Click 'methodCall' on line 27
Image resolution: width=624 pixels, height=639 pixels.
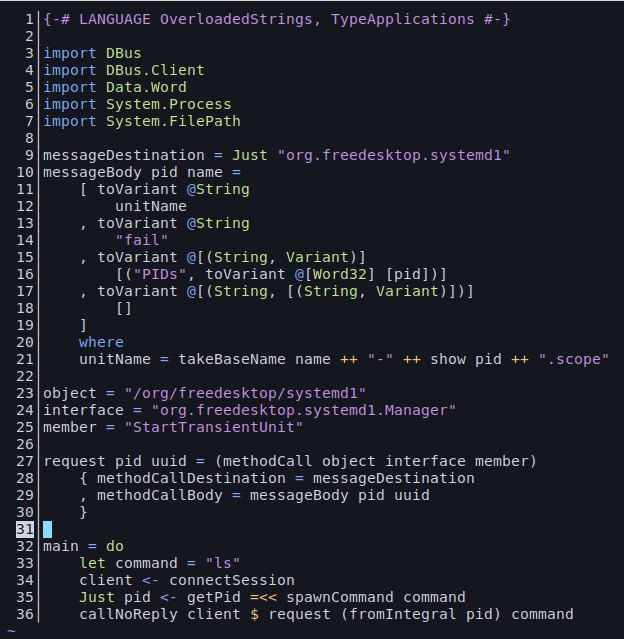point(267,461)
